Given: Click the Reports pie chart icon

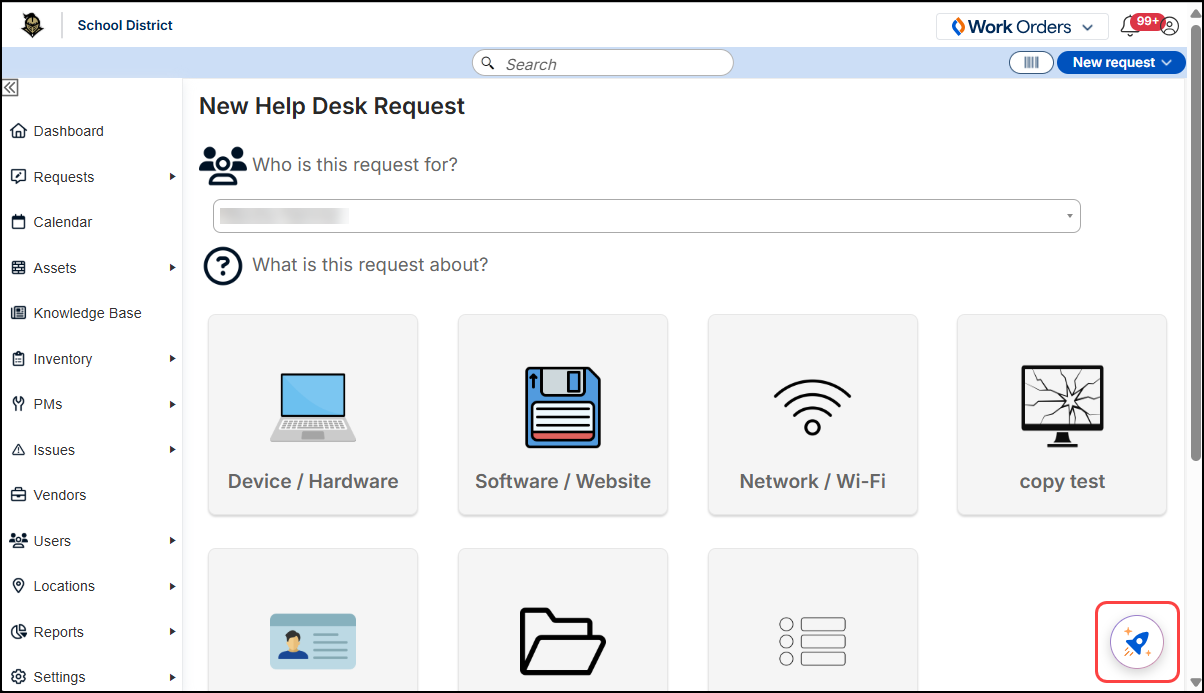Looking at the screenshot, I should 18,632.
